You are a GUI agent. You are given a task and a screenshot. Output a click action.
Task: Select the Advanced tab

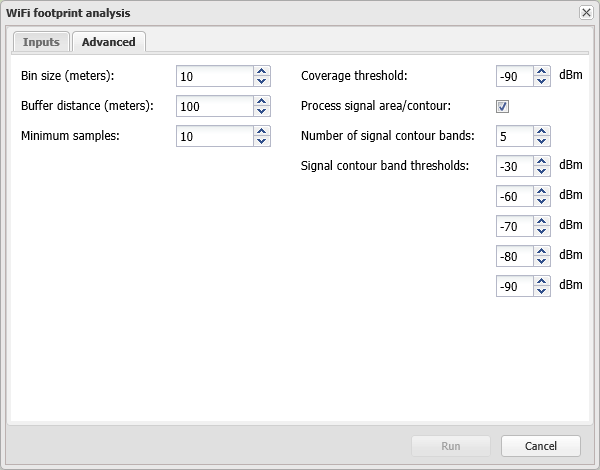108,42
